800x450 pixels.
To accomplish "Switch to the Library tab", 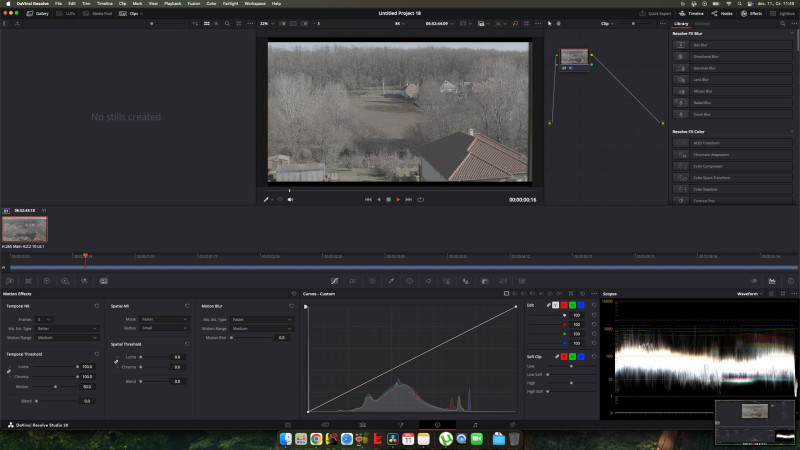I will [x=681, y=23].
